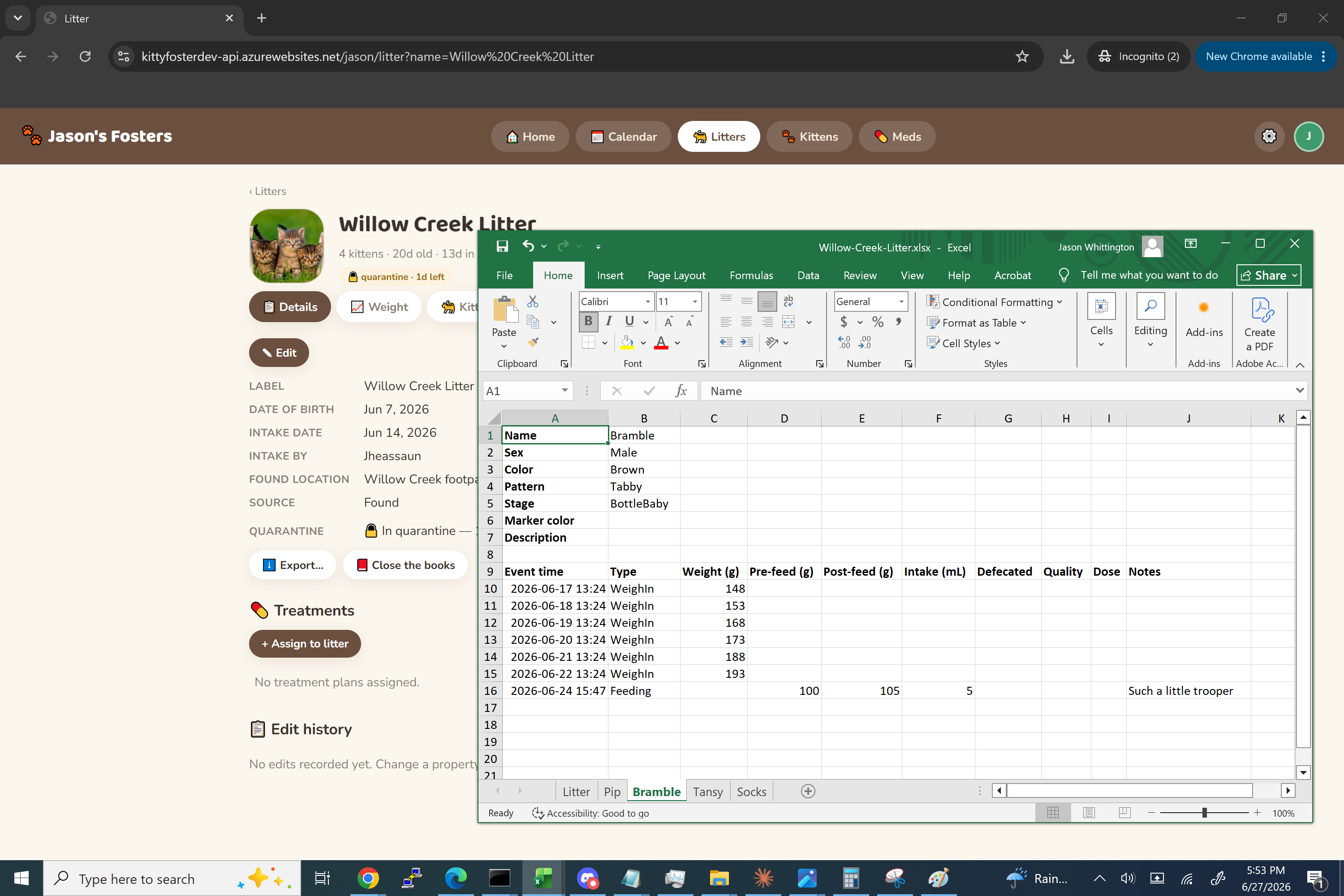Align cell text to the right
The image size is (1344, 896).
(x=767, y=322)
